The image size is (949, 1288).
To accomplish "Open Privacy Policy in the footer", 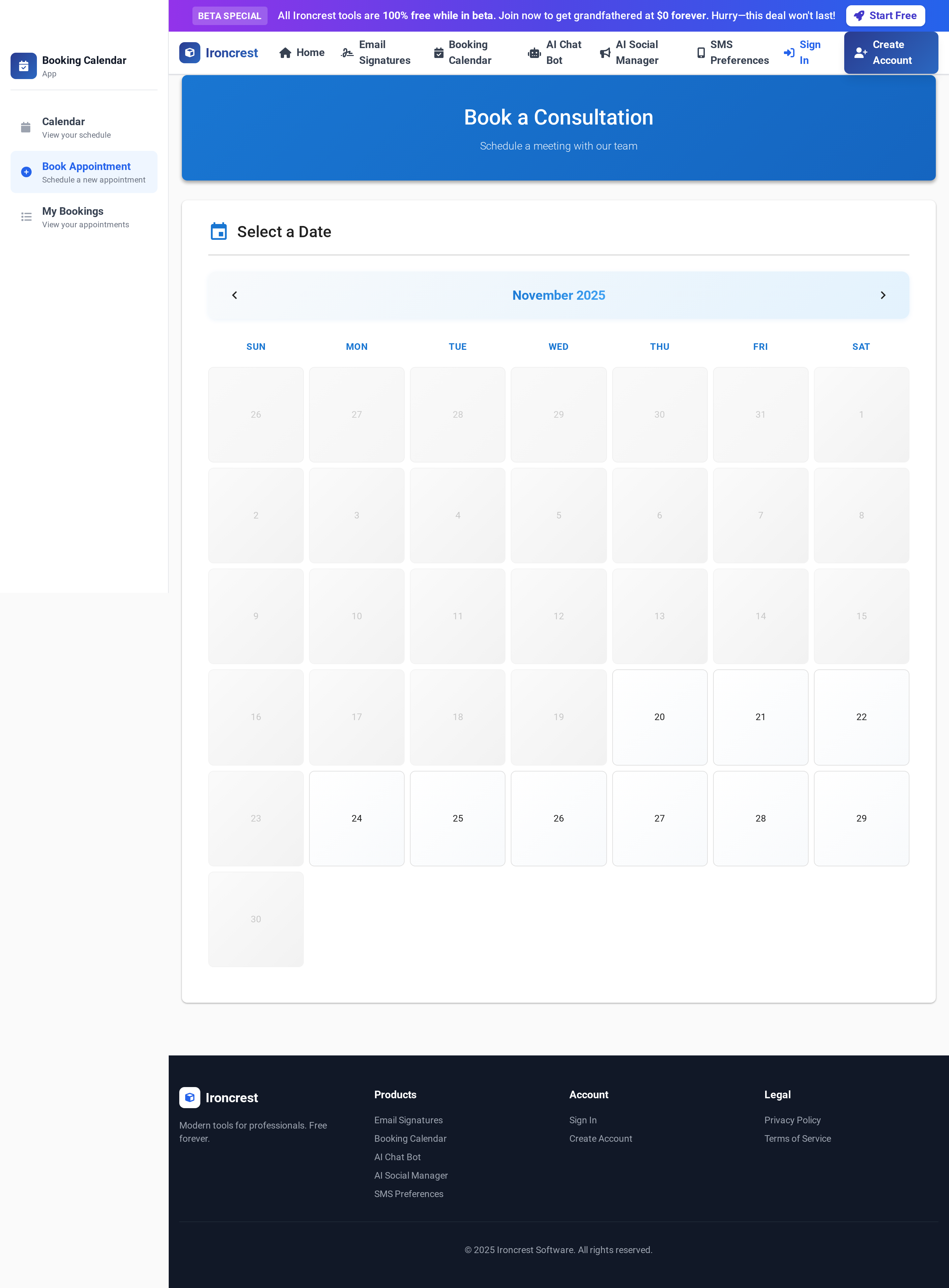I will pyautogui.click(x=792, y=1120).
